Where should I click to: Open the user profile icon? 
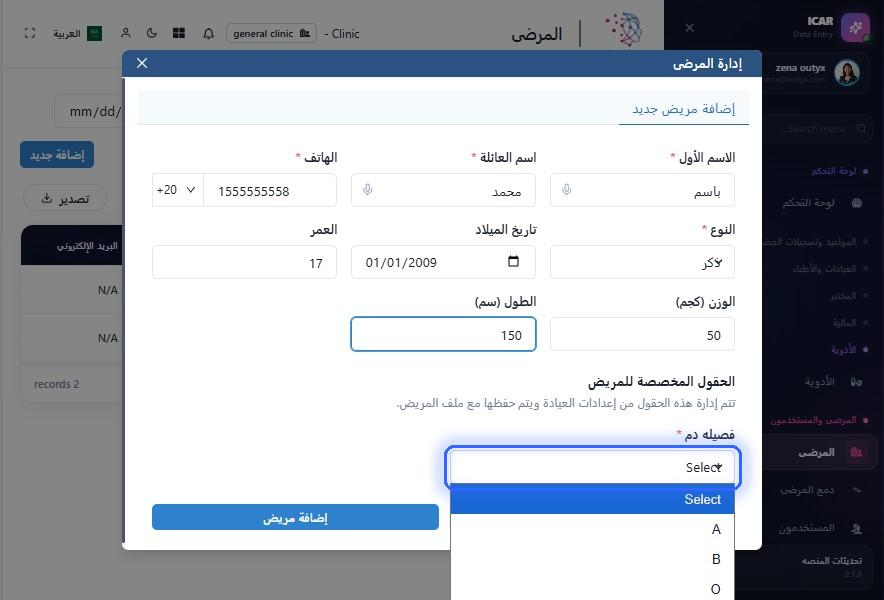126,33
